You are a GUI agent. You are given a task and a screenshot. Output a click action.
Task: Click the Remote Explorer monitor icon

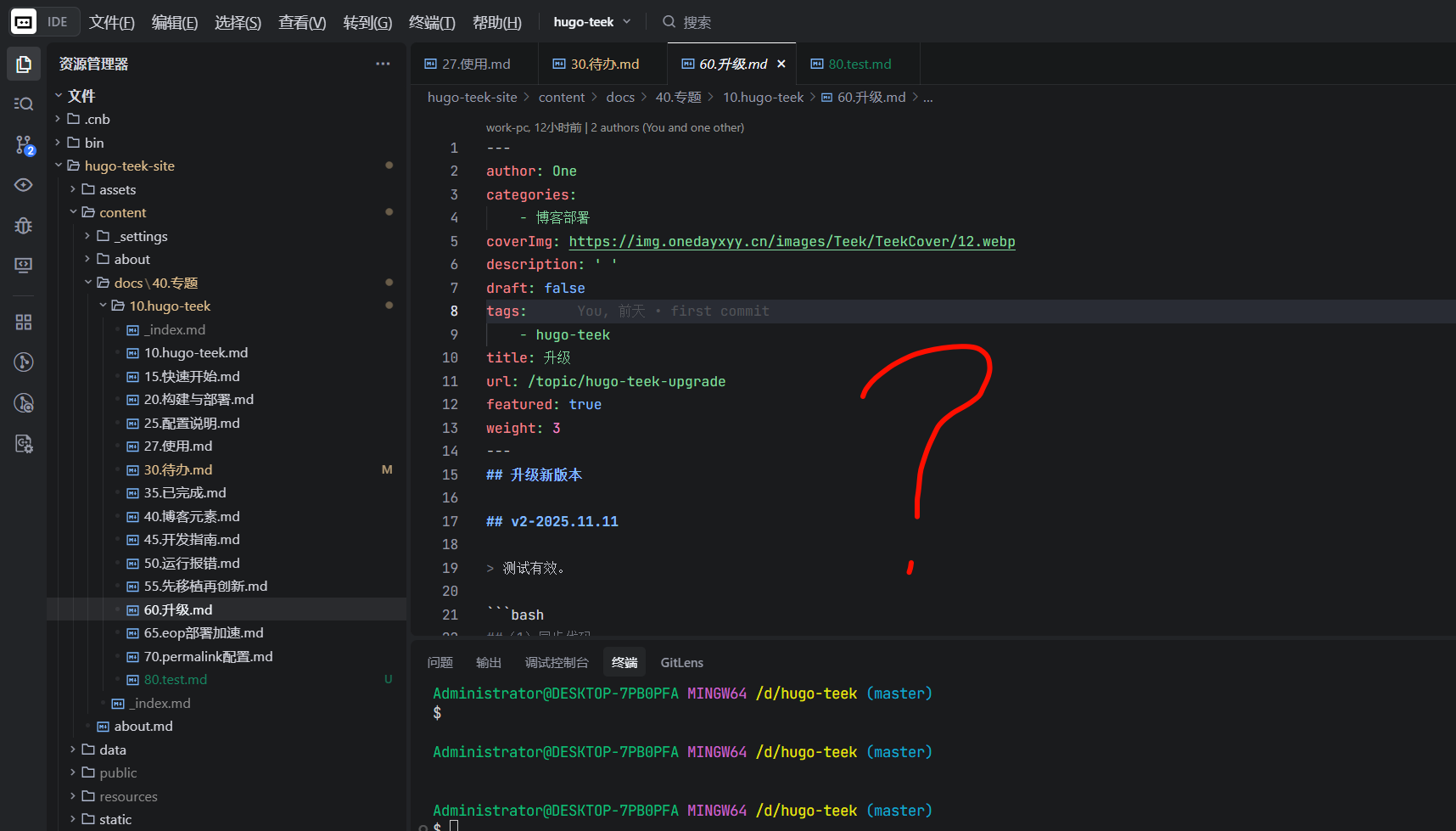pyautogui.click(x=24, y=265)
